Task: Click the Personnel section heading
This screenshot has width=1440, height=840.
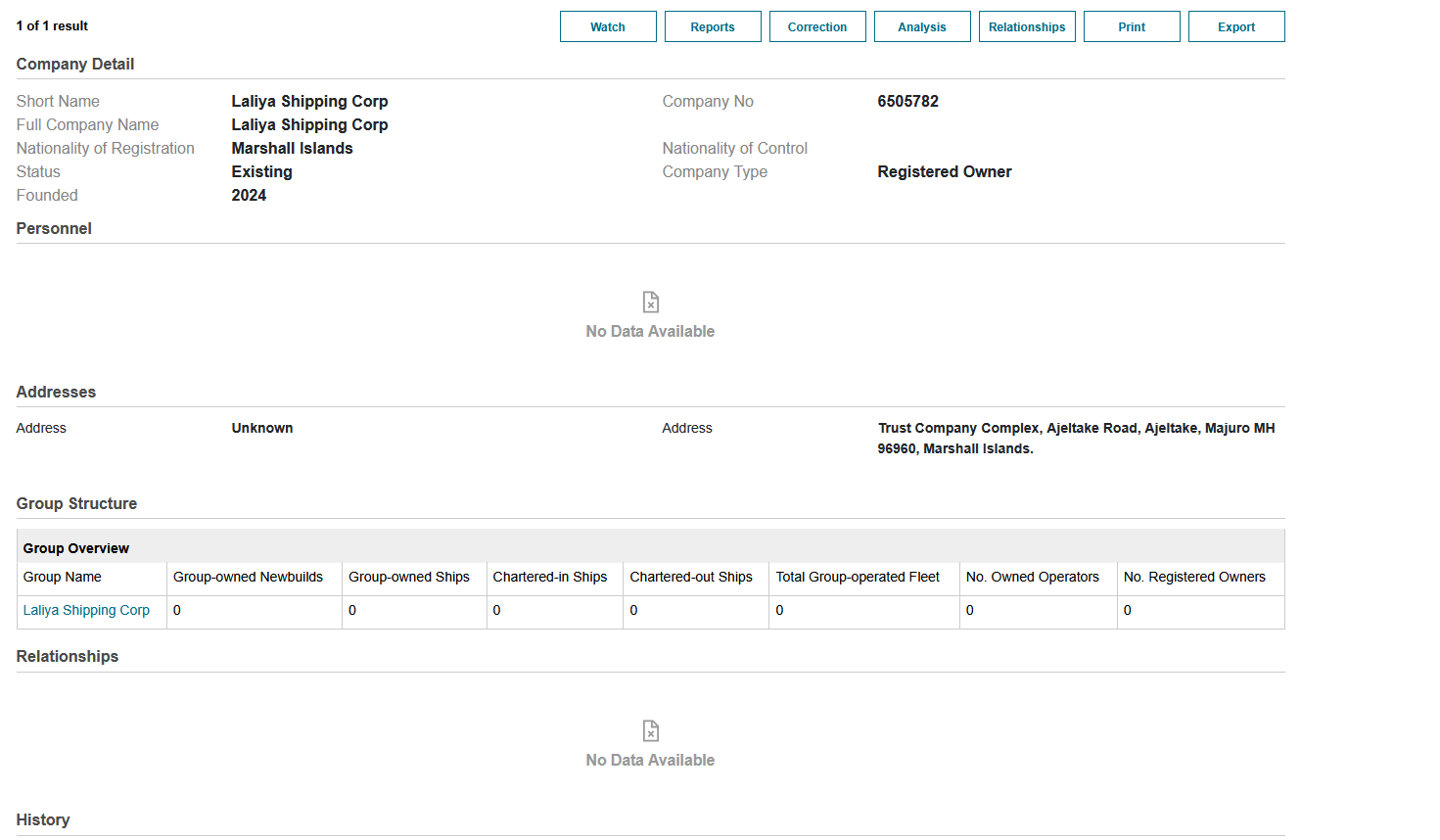Action: coord(54,228)
